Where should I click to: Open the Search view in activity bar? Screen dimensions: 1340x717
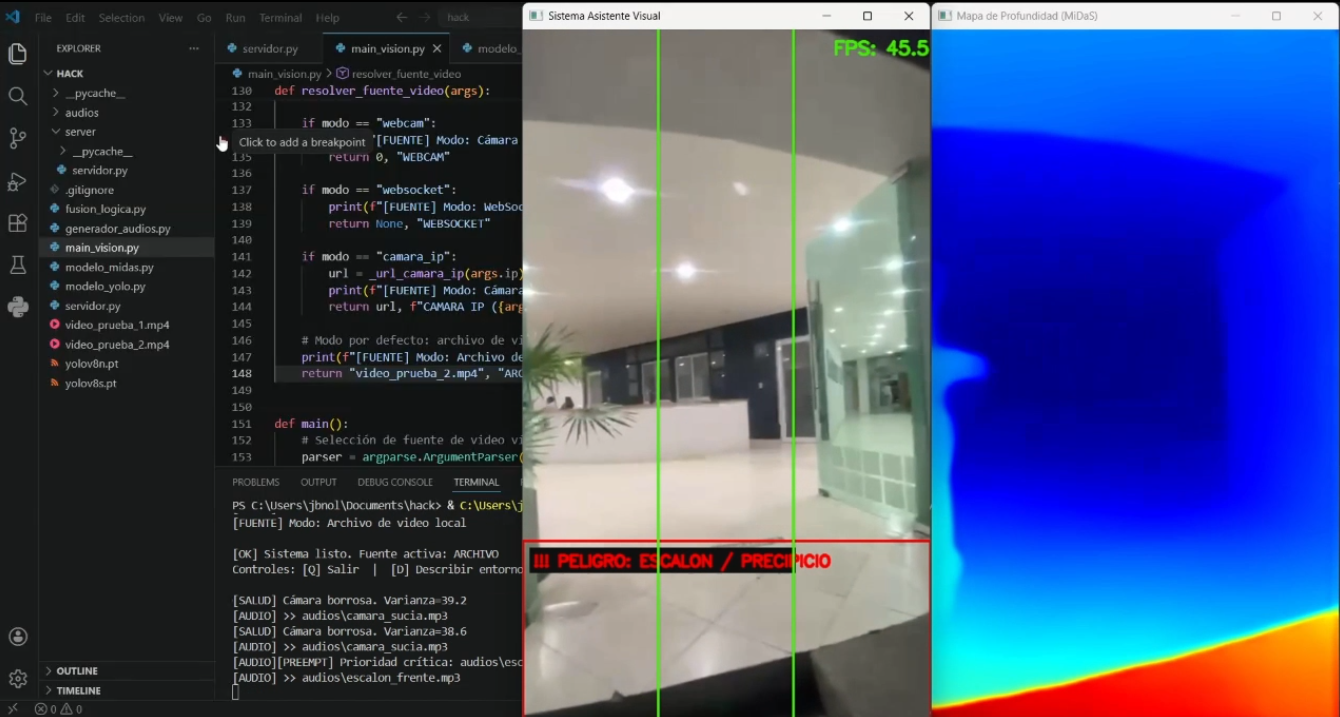(17, 96)
